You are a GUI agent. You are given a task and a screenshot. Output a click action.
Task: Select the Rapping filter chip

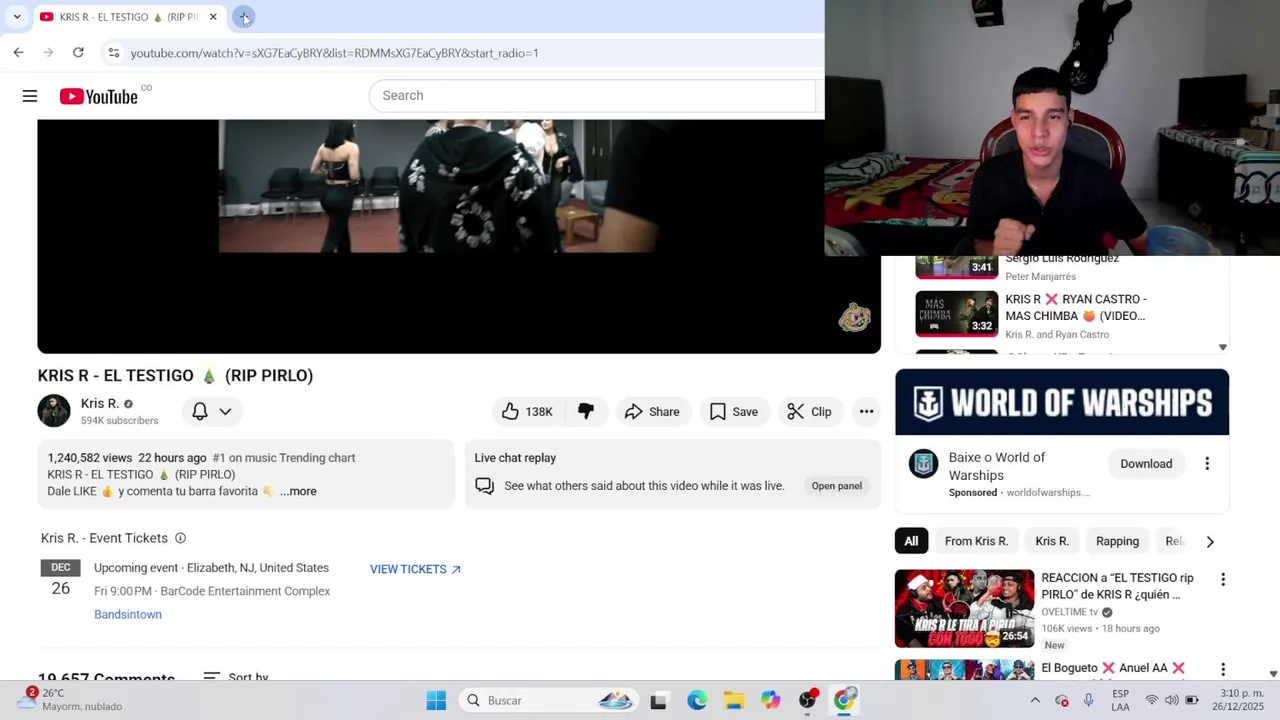click(1117, 541)
